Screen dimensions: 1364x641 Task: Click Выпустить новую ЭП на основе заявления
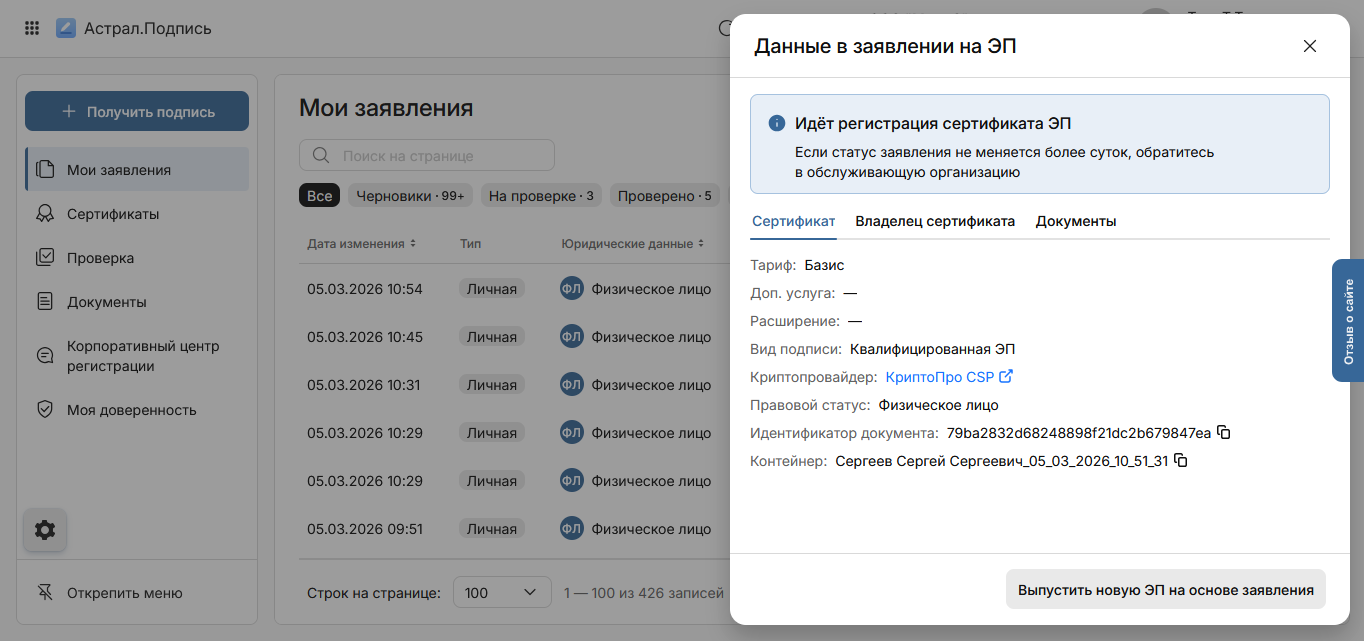click(1165, 590)
